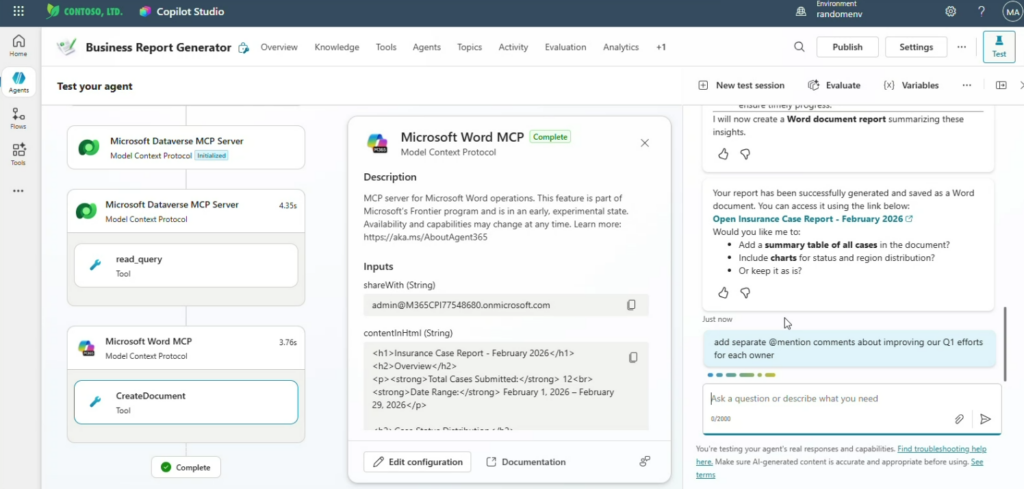Open settings gear in top bar

950,11
